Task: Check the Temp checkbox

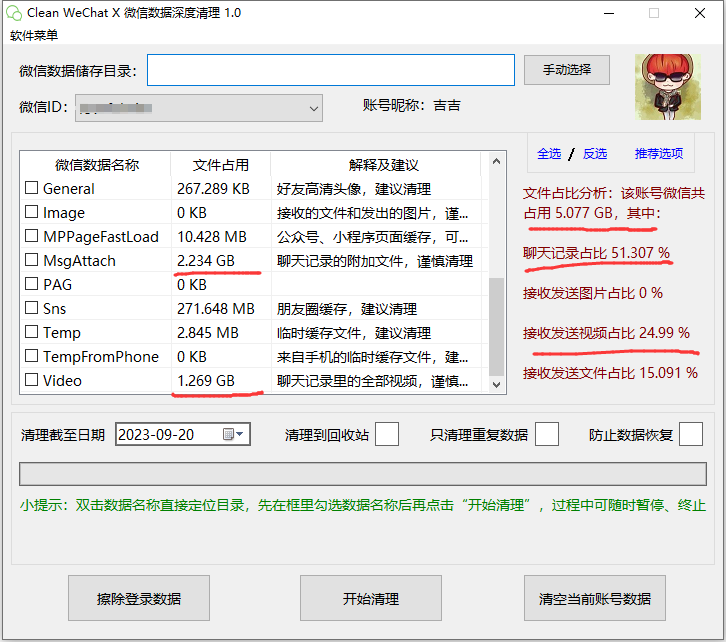Action: (31, 331)
